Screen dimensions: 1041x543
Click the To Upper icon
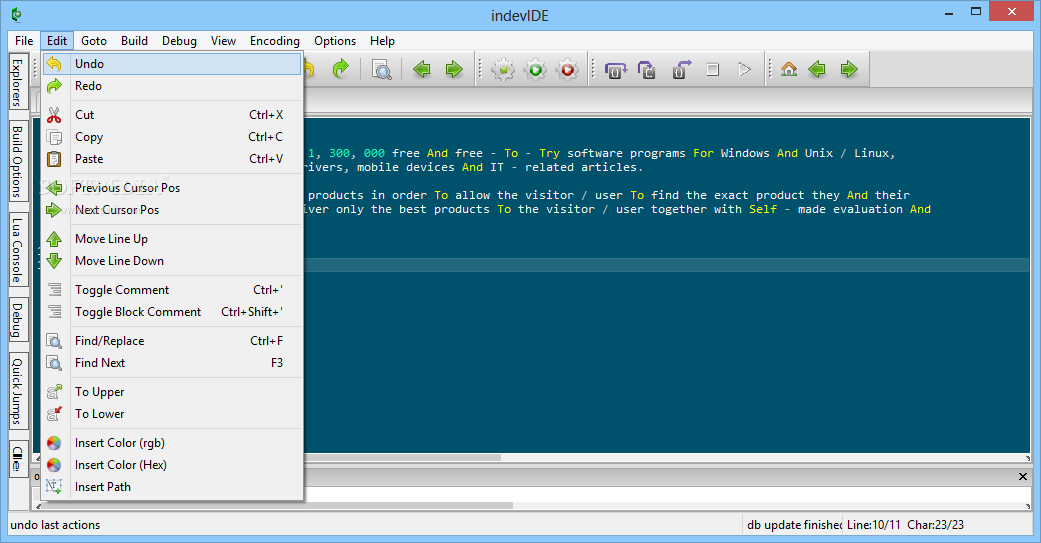(x=54, y=392)
